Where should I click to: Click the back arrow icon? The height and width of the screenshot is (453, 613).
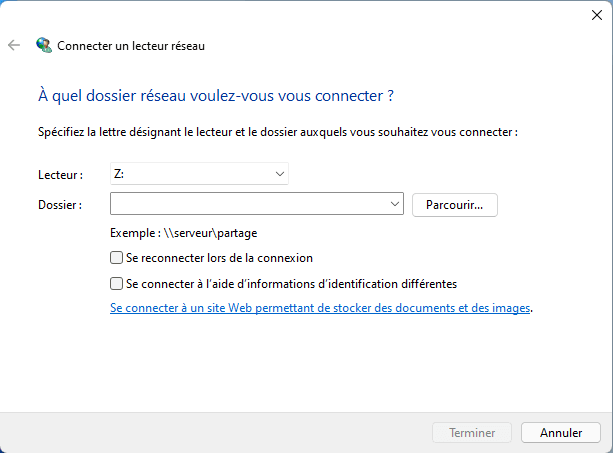14,45
